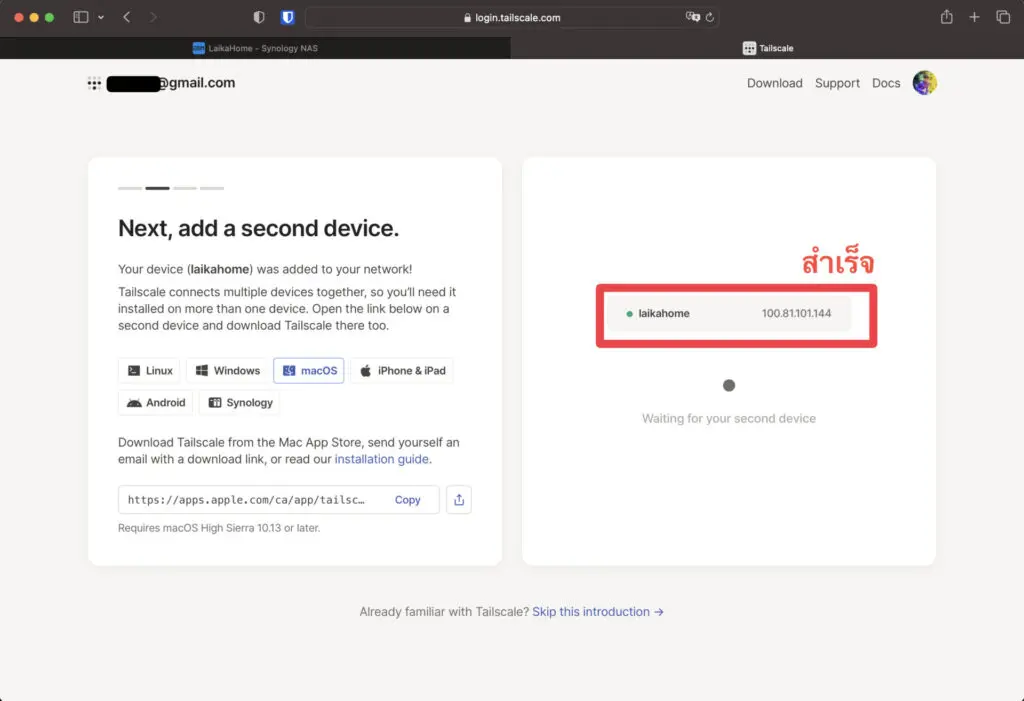
Task: Click the IP address 100.81.101.144
Action: 796,314
